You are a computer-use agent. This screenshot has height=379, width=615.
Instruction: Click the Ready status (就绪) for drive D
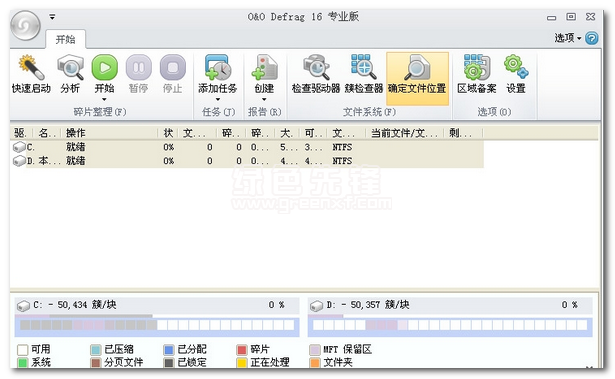pyautogui.click(x=76, y=161)
